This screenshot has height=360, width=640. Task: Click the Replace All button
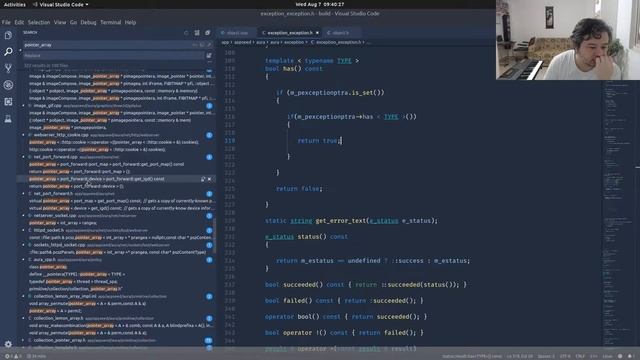(x=209, y=56)
